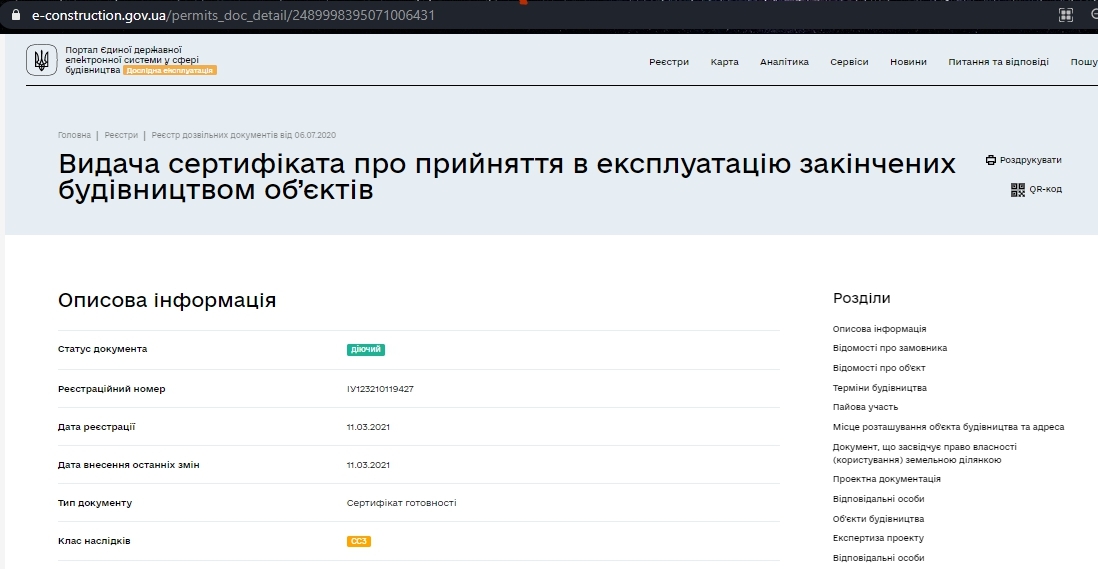Click the Клас наслідків label
Viewport: 1098px width, 569px height.
pos(94,541)
